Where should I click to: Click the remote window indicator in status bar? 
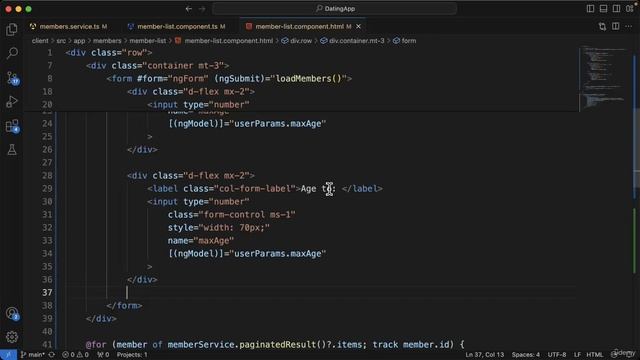[8, 355]
